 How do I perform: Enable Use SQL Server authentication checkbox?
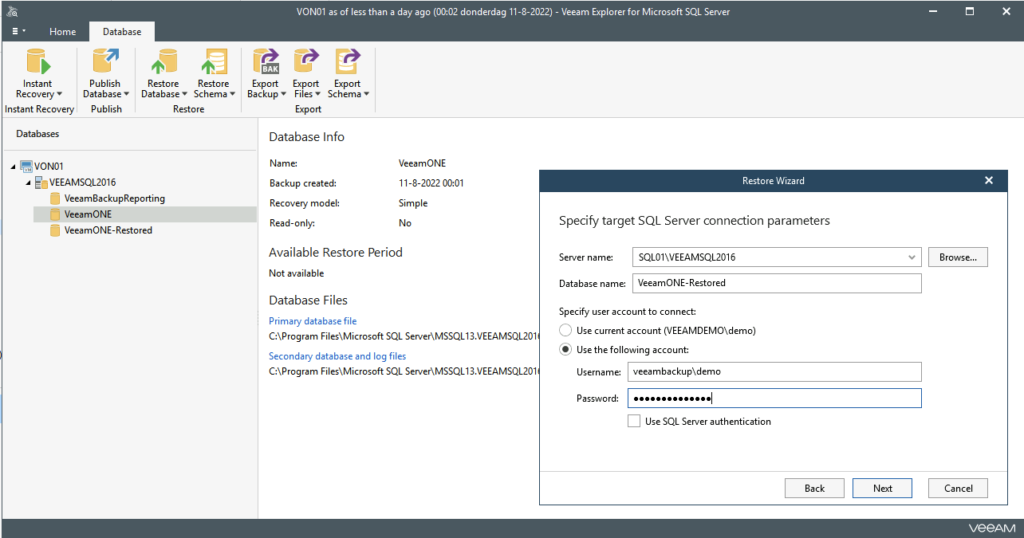(634, 422)
